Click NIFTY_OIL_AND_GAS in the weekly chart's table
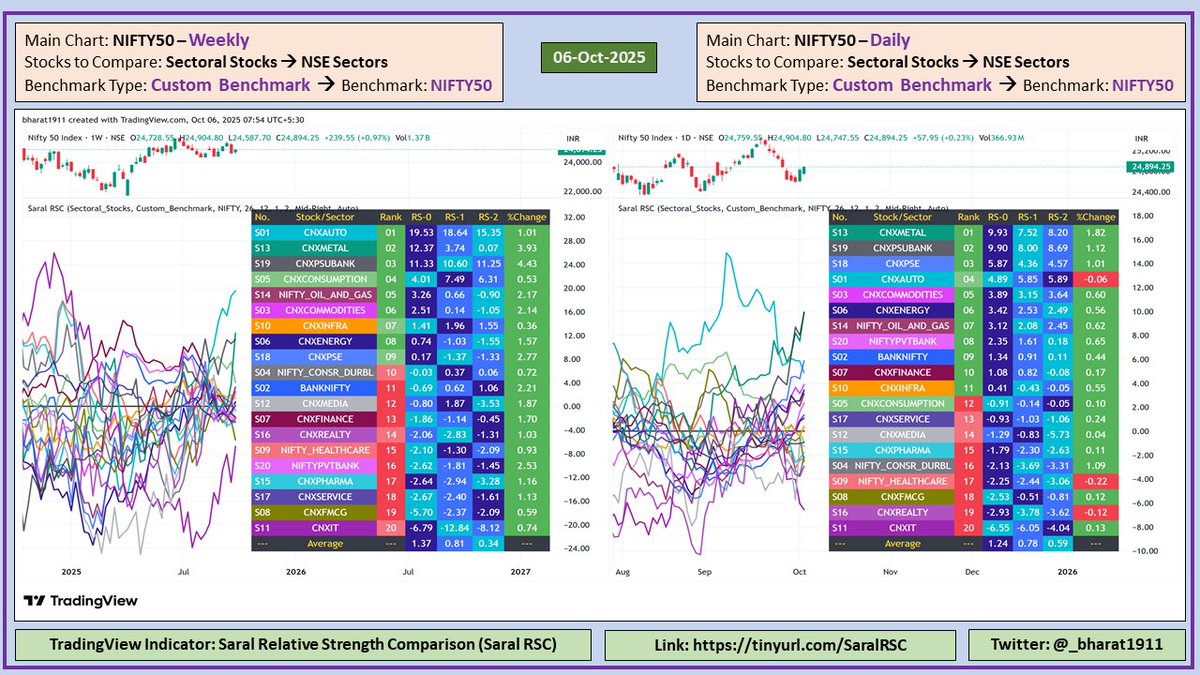This screenshot has height=675, width=1200. (x=325, y=297)
